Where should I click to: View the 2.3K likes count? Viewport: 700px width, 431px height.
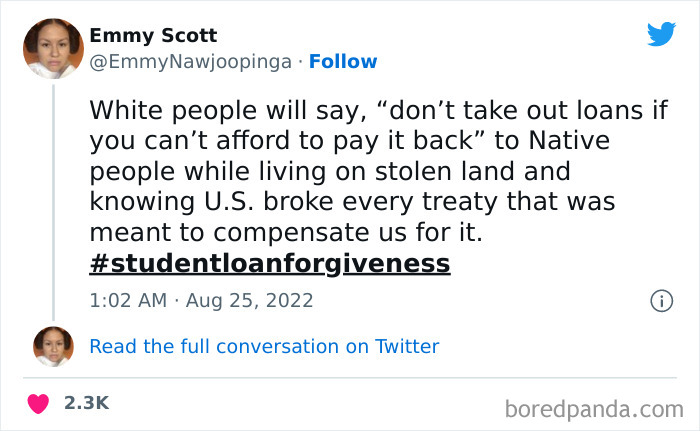(86, 403)
